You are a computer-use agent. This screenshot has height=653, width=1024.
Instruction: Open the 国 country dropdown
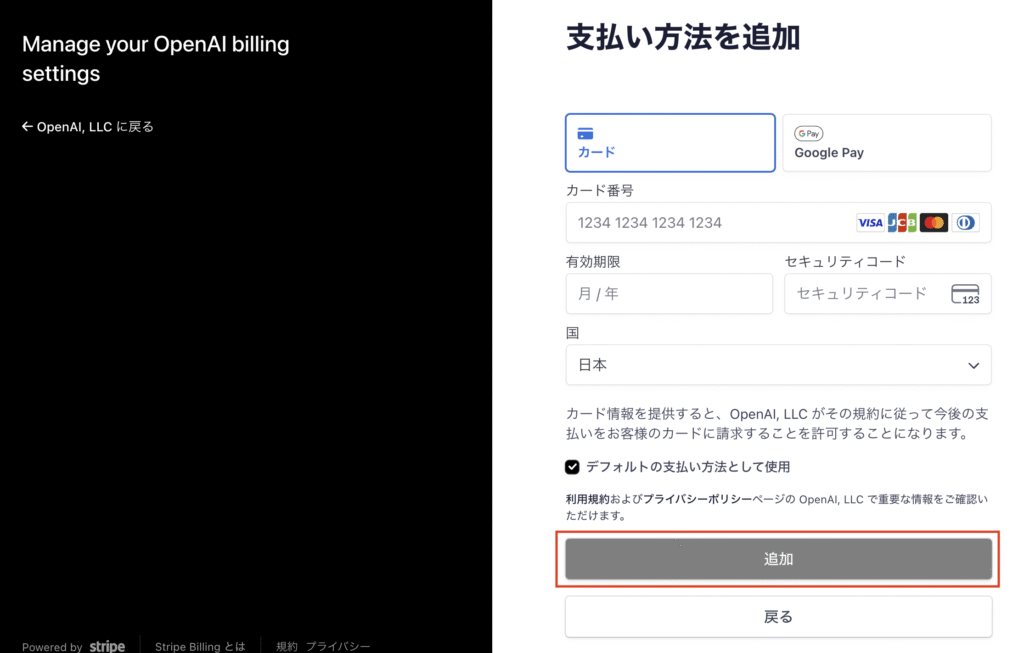coord(778,365)
